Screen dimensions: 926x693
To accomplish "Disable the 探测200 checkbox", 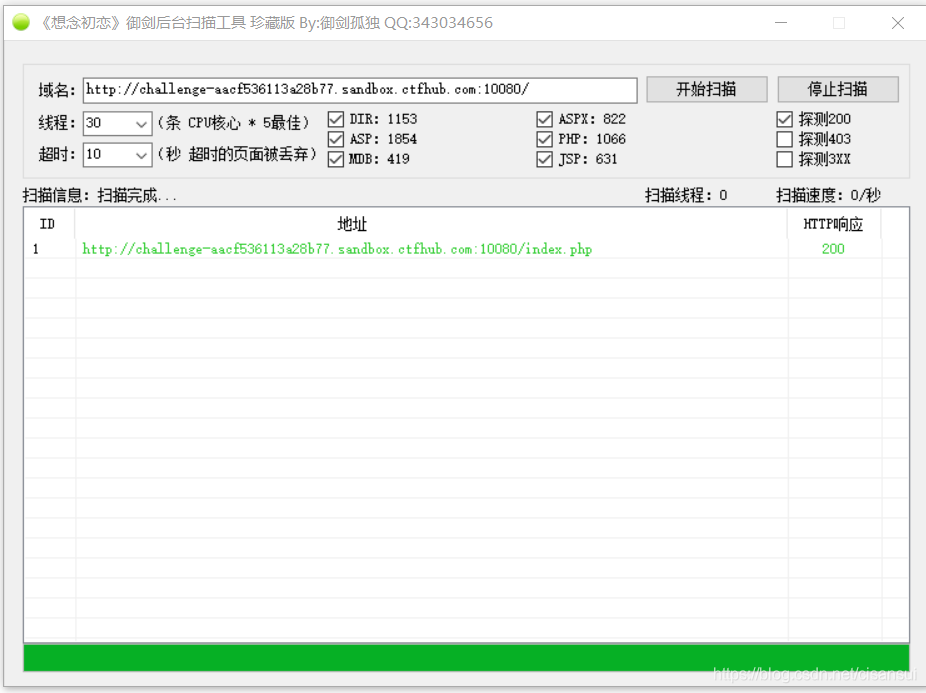I will click(784, 119).
